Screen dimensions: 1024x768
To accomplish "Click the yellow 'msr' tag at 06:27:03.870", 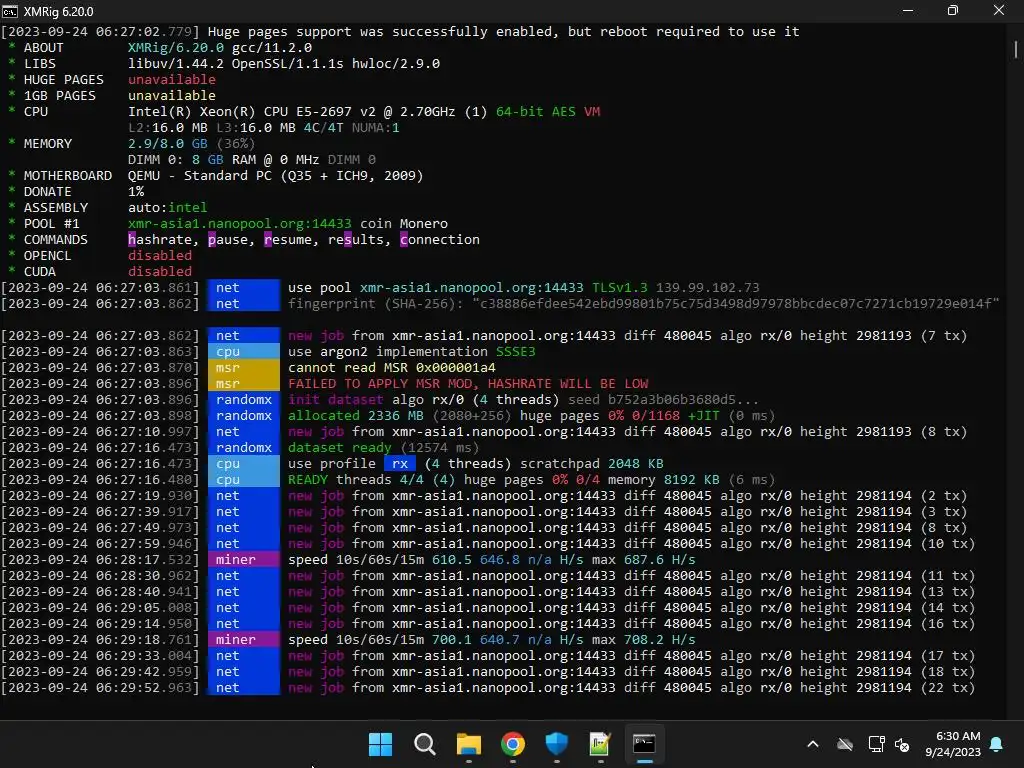I will click(x=244, y=368).
